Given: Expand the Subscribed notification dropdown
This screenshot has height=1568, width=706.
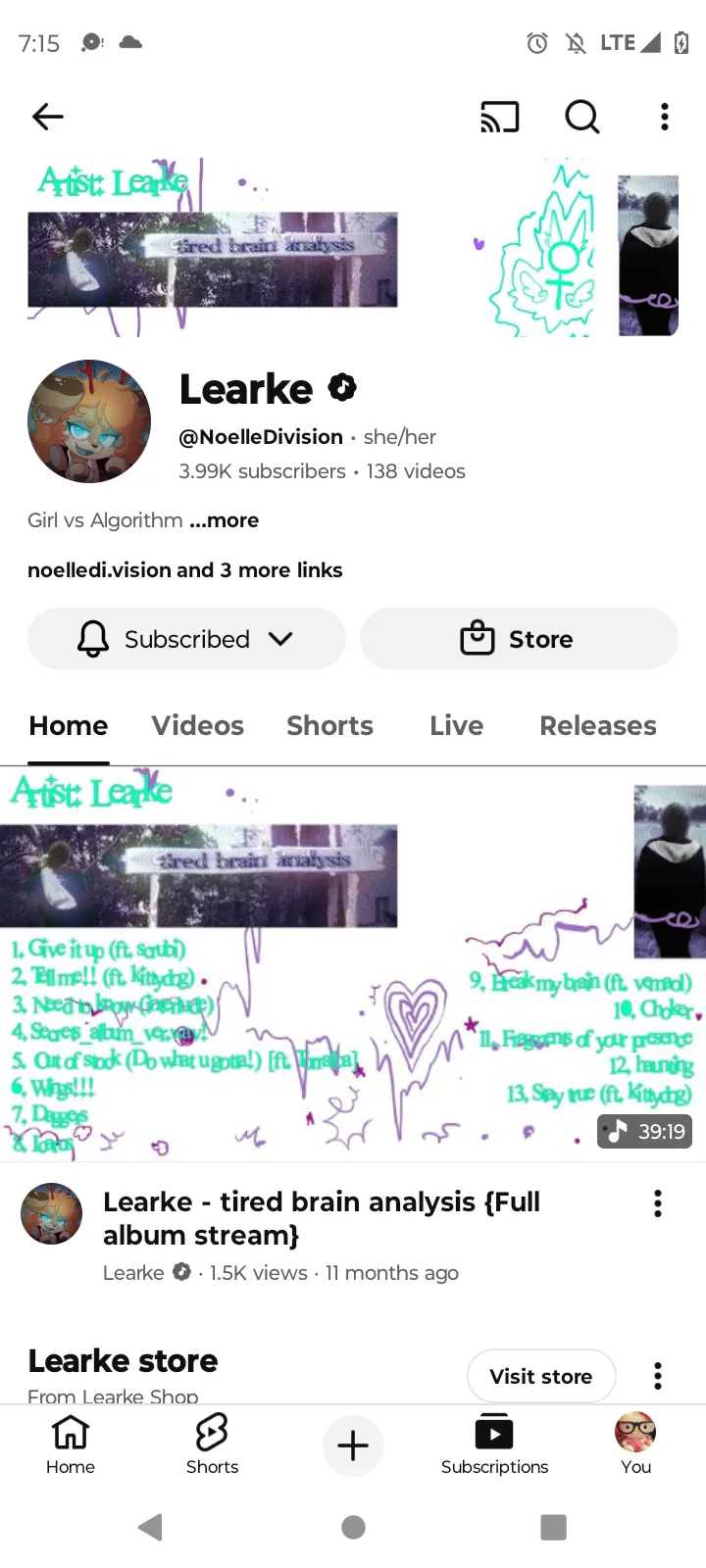Looking at the screenshot, I should pos(186,639).
